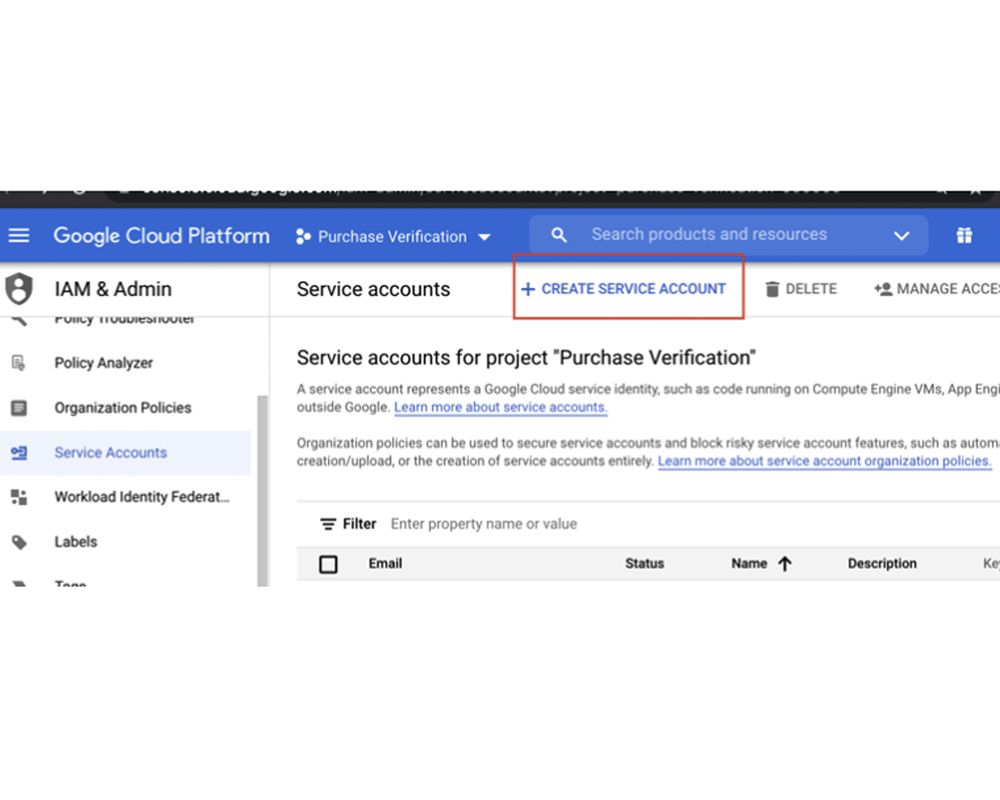The height and width of the screenshot is (800, 1000).
Task: Click the Labels tag icon
Action: [x=19, y=542]
